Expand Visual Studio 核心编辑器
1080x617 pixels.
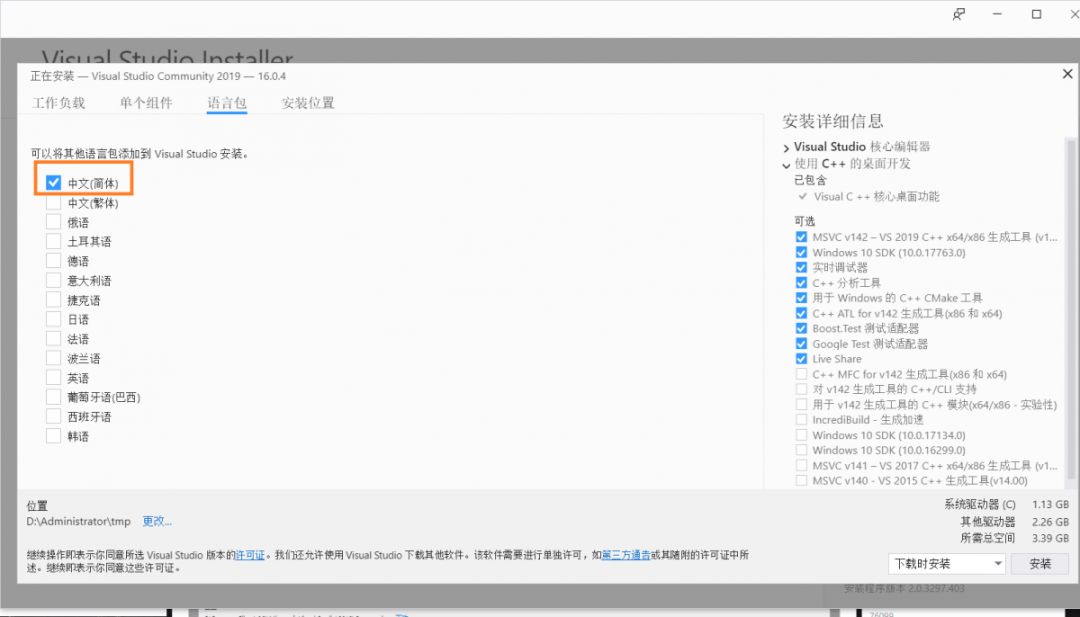pos(785,146)
